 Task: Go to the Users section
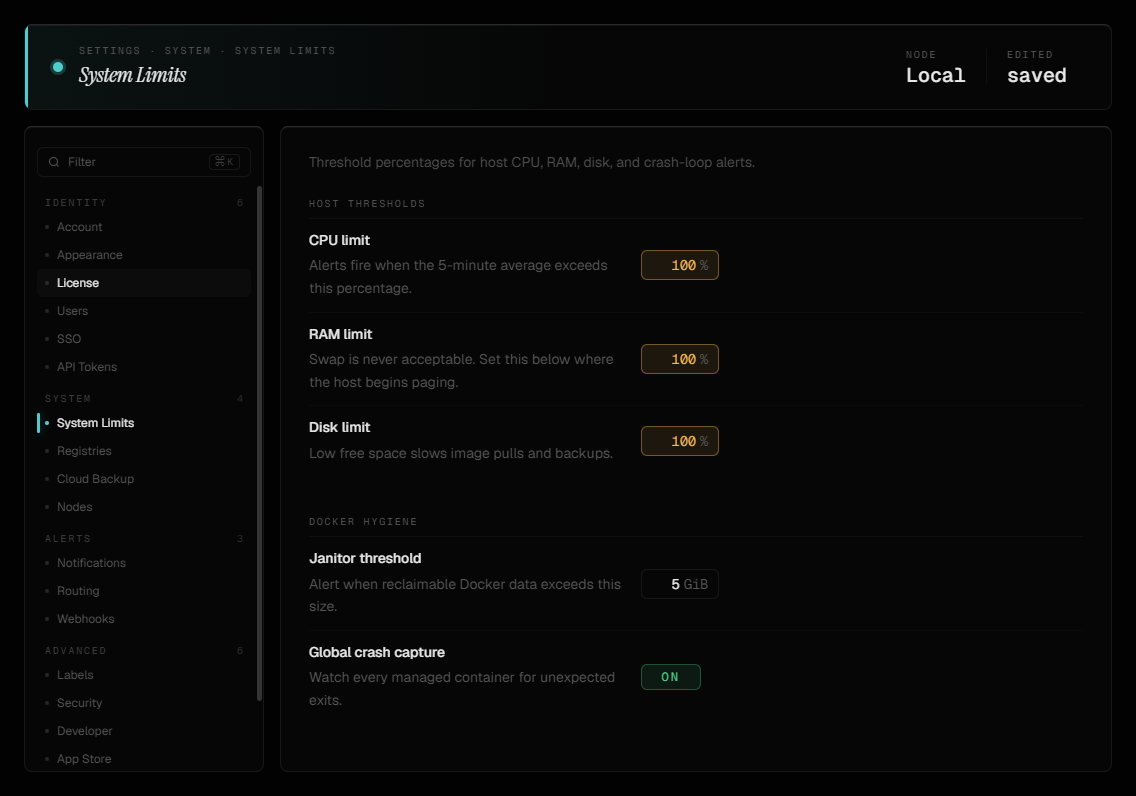coord(143,311)
